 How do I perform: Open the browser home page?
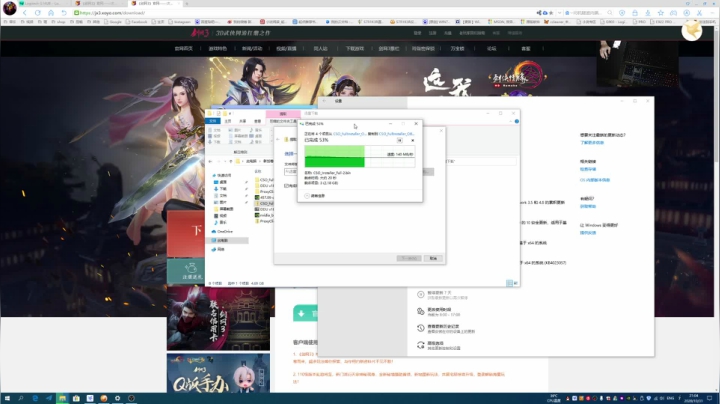(51, 13)
